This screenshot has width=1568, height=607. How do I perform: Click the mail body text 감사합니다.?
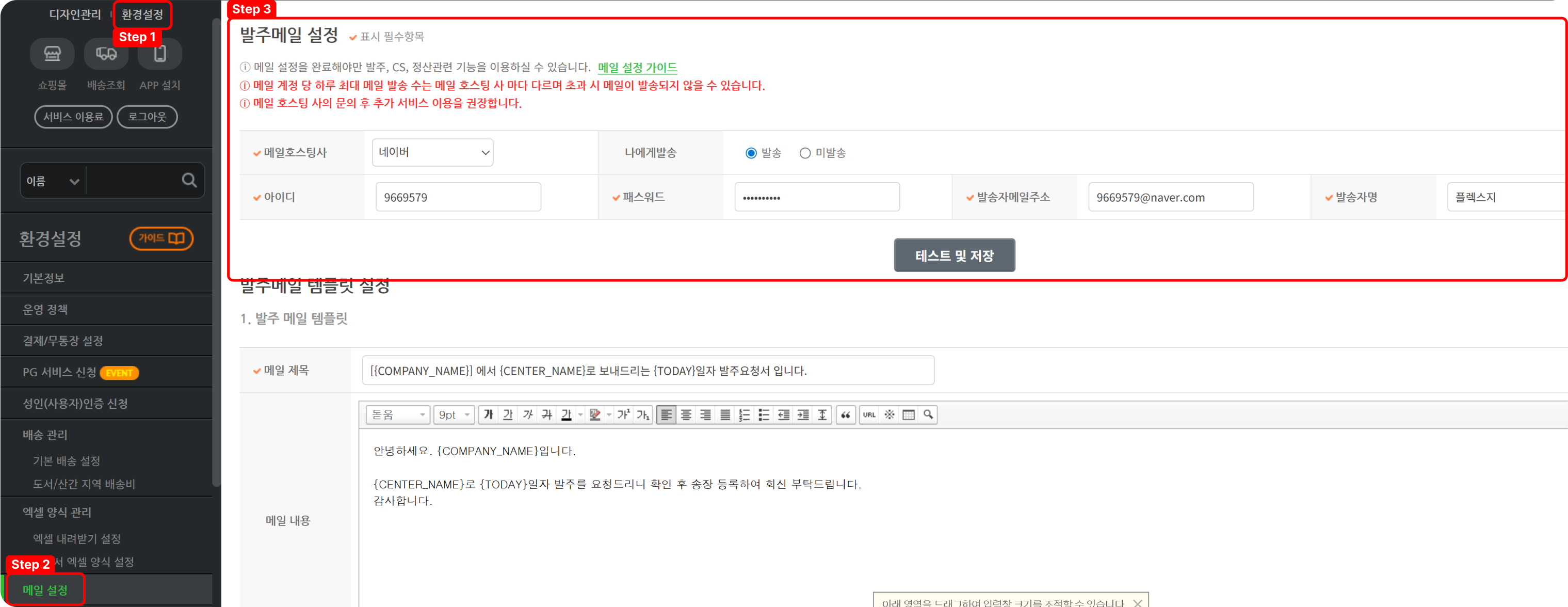pyautogui.click(x=402, y=501)
